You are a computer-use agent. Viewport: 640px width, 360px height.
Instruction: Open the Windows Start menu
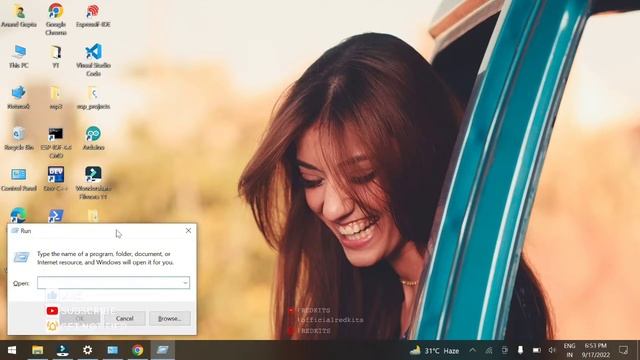[12, 350]
